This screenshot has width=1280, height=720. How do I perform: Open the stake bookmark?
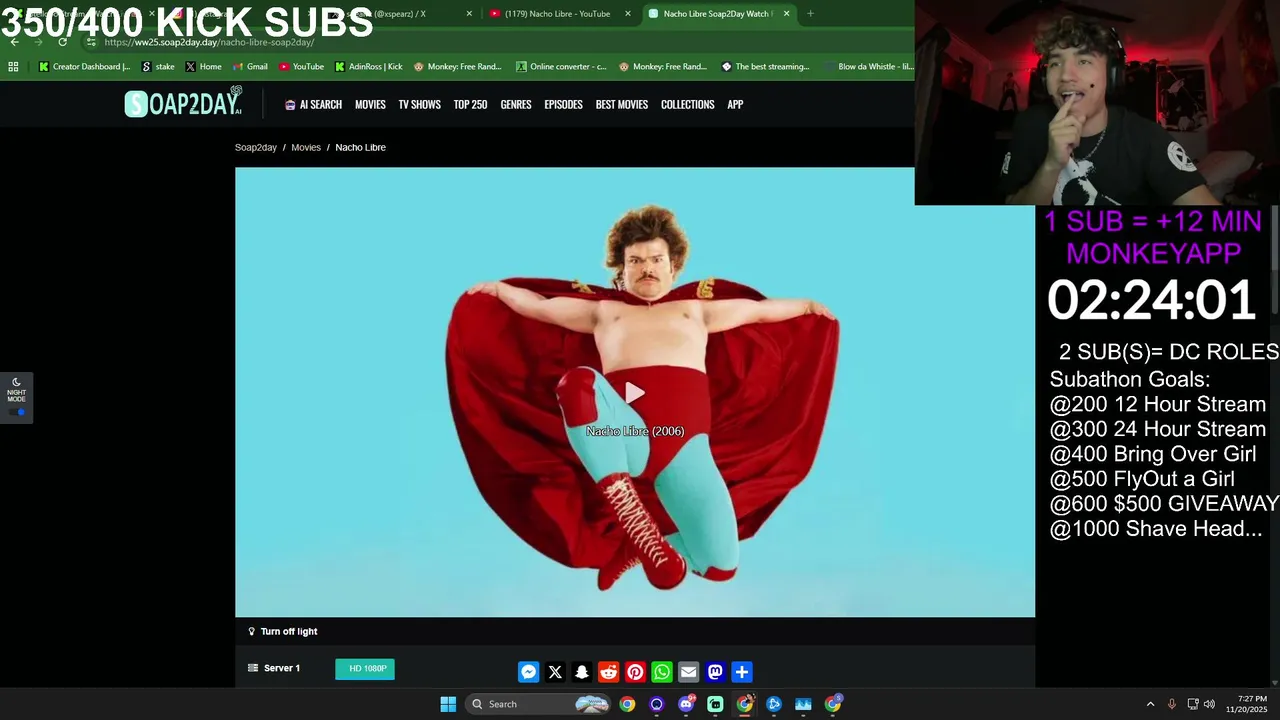158,67
